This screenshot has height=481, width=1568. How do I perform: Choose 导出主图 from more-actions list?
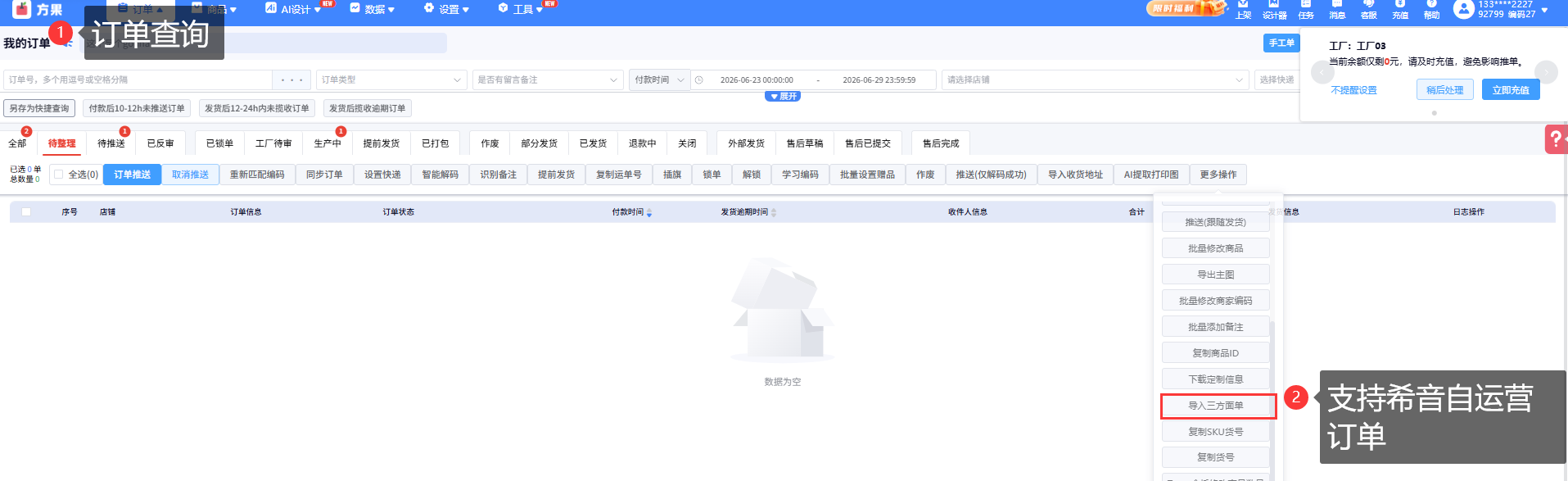pos(1216,275)
